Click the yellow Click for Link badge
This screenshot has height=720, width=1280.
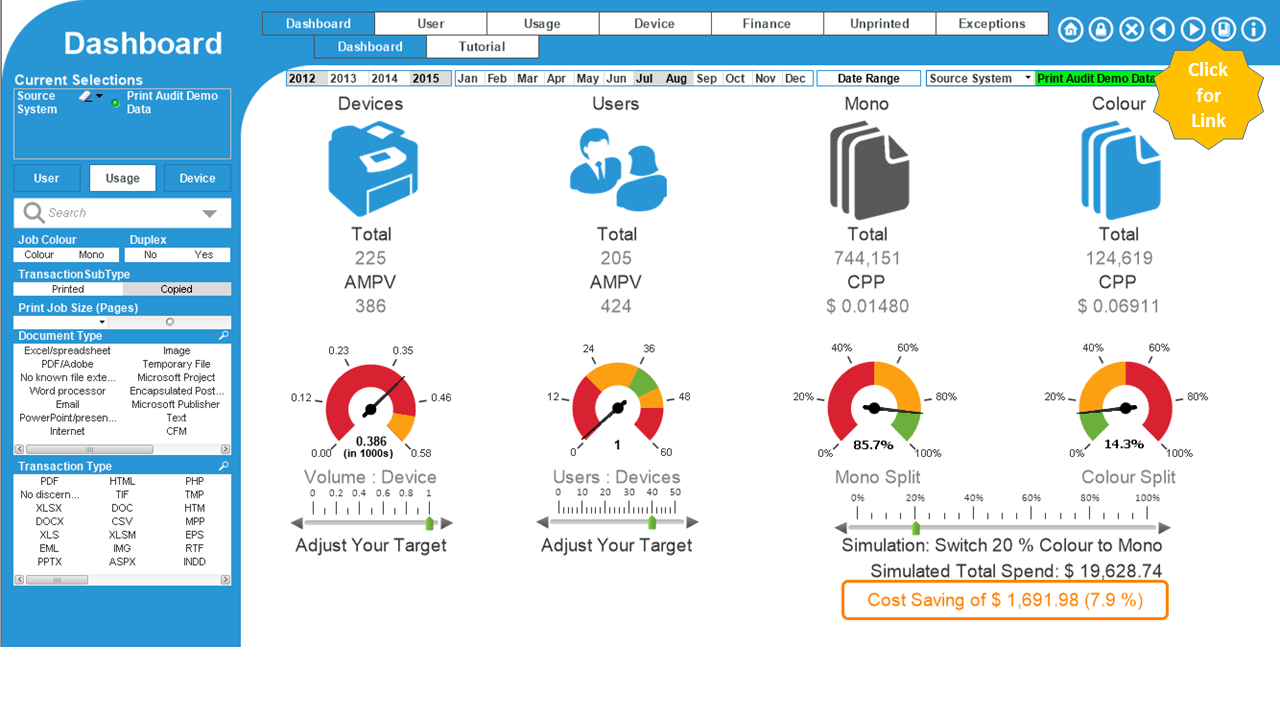pyautogui.click(x=1207, y=95)
